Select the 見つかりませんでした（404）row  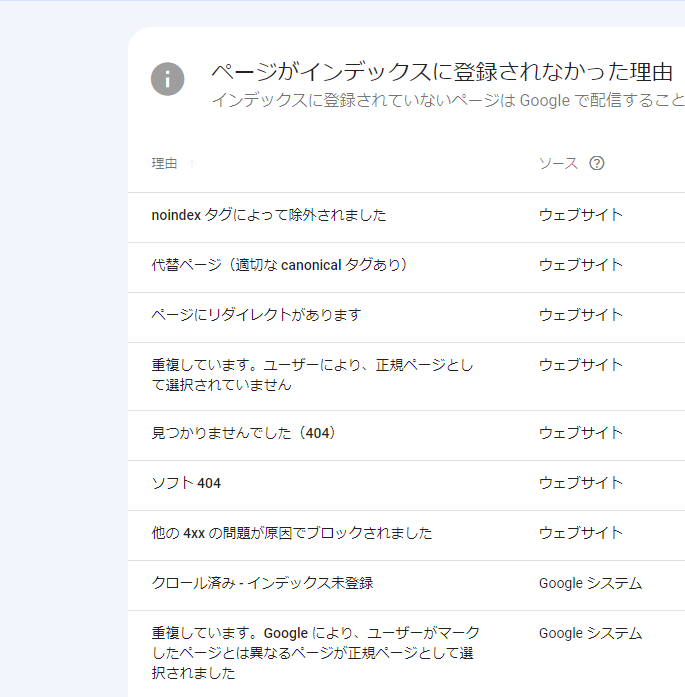coord(244,433)
